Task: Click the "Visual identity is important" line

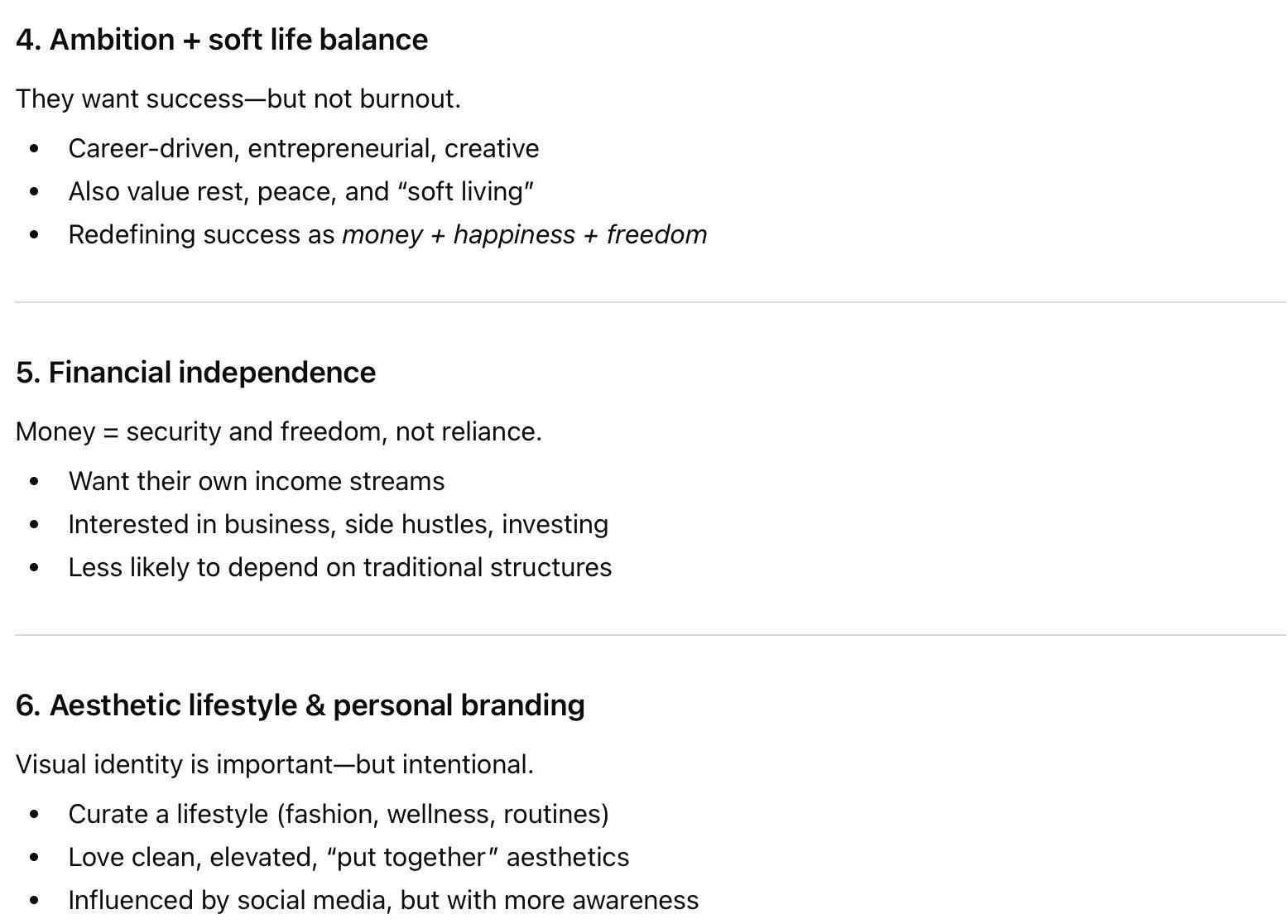Action: pos(274,764)
